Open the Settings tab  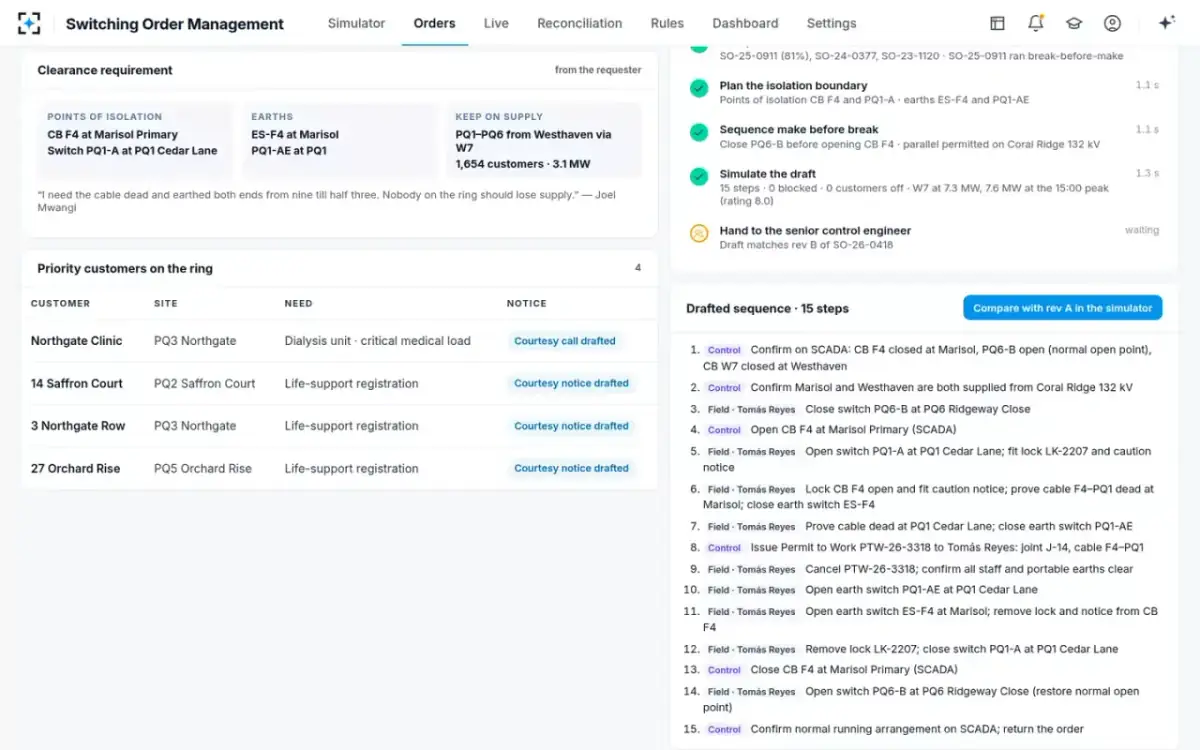pyautogui.click(x=831, y=23)
